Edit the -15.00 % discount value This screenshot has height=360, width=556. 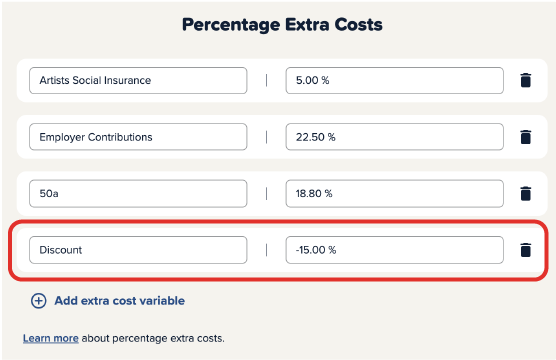(395, 250)
